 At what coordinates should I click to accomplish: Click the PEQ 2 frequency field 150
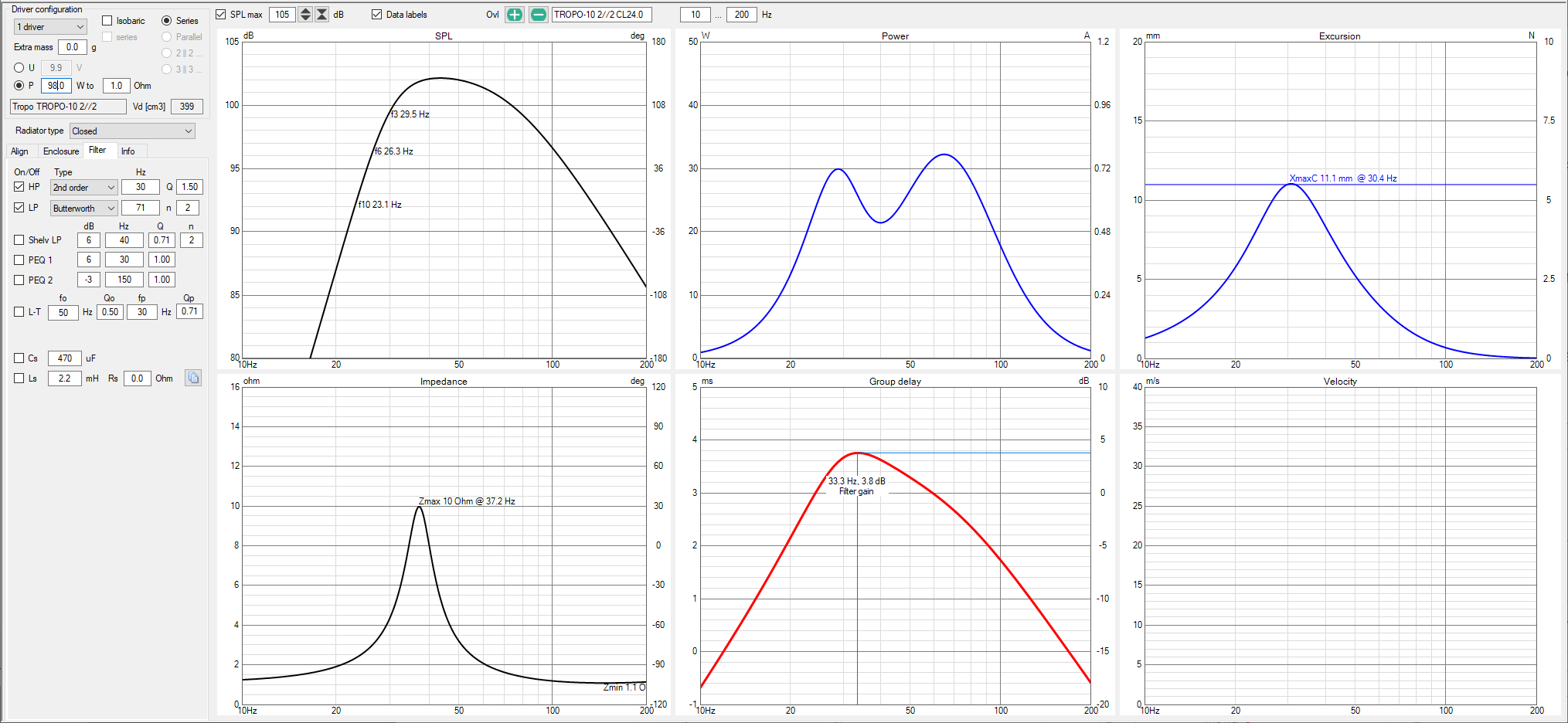[x=124, y=280]
